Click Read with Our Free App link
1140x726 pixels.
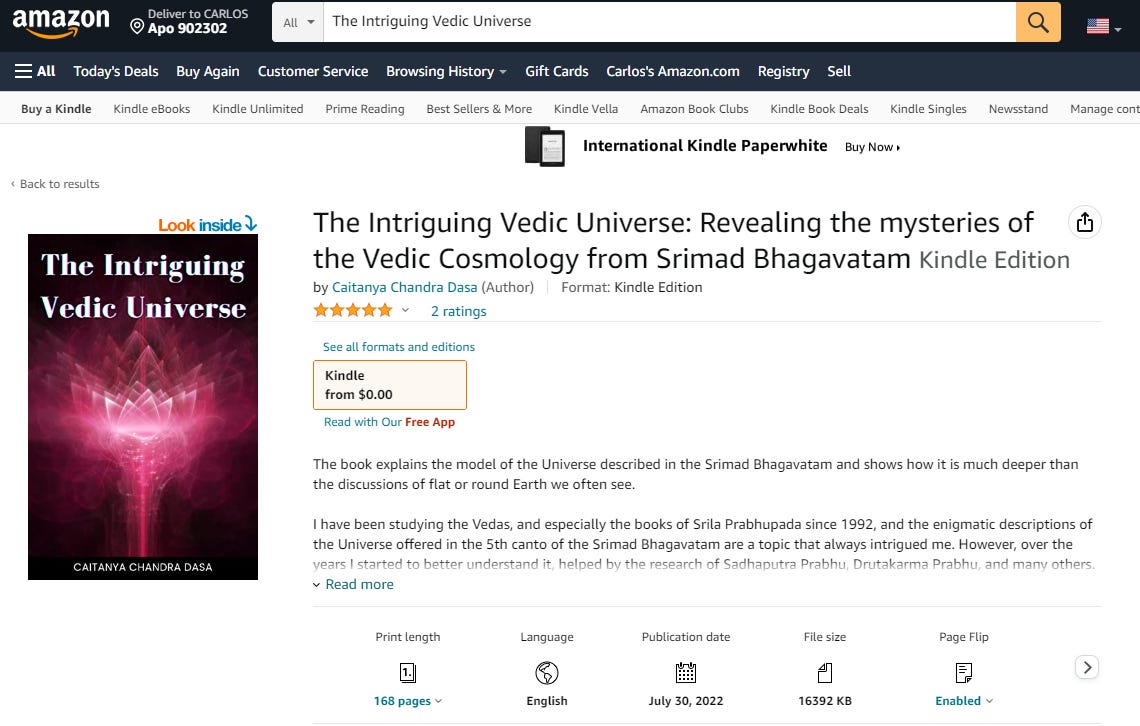click(x=389, y=422)
